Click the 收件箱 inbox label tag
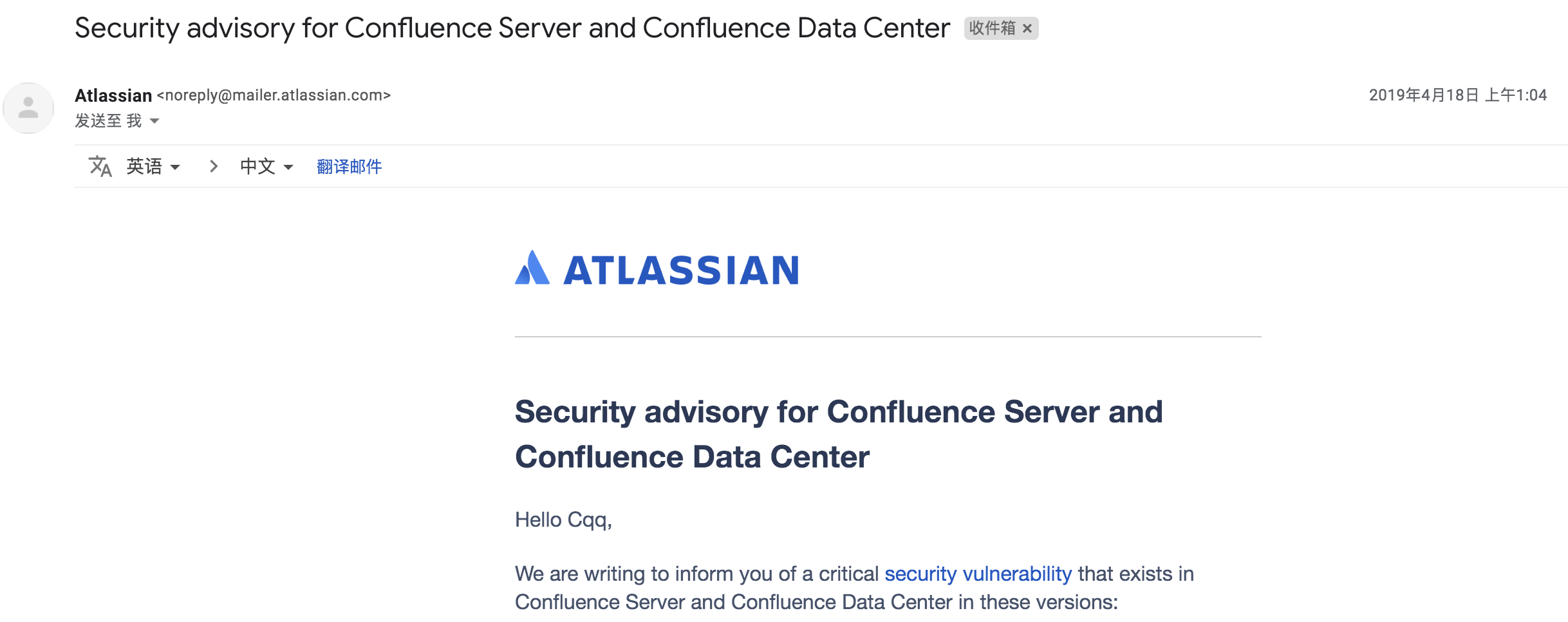 [992, 28]
